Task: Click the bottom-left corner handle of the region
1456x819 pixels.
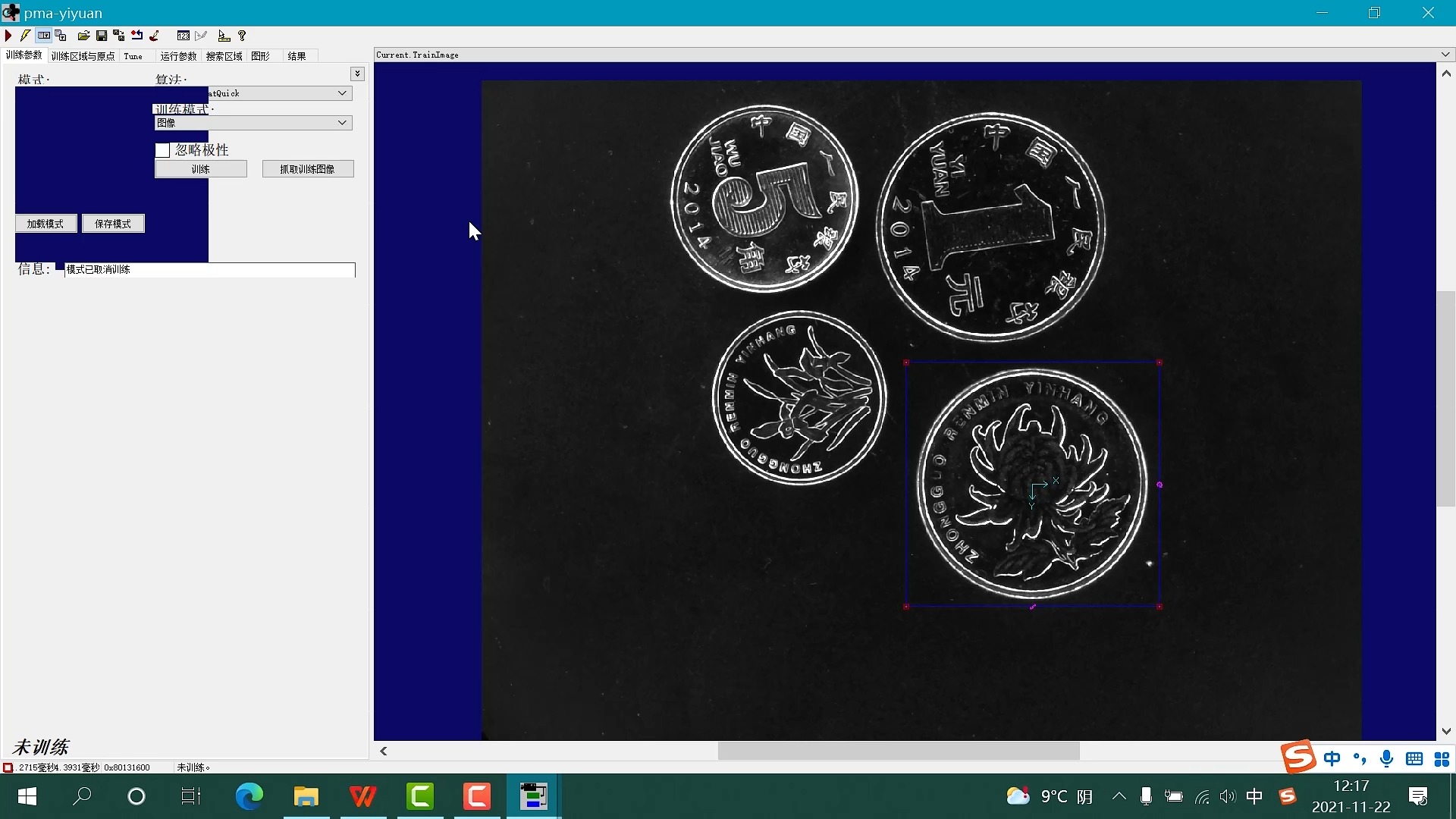Action: (x=906, y=607)
